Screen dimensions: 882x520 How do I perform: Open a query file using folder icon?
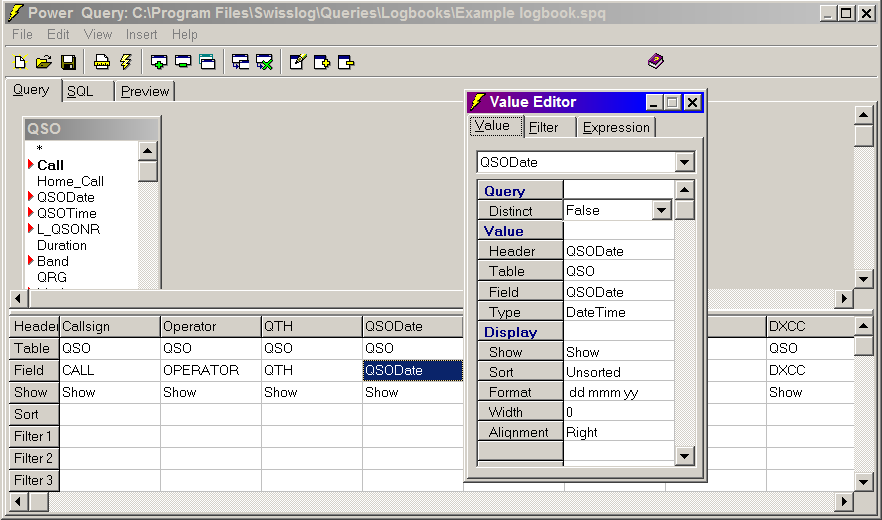coord(44,62)
